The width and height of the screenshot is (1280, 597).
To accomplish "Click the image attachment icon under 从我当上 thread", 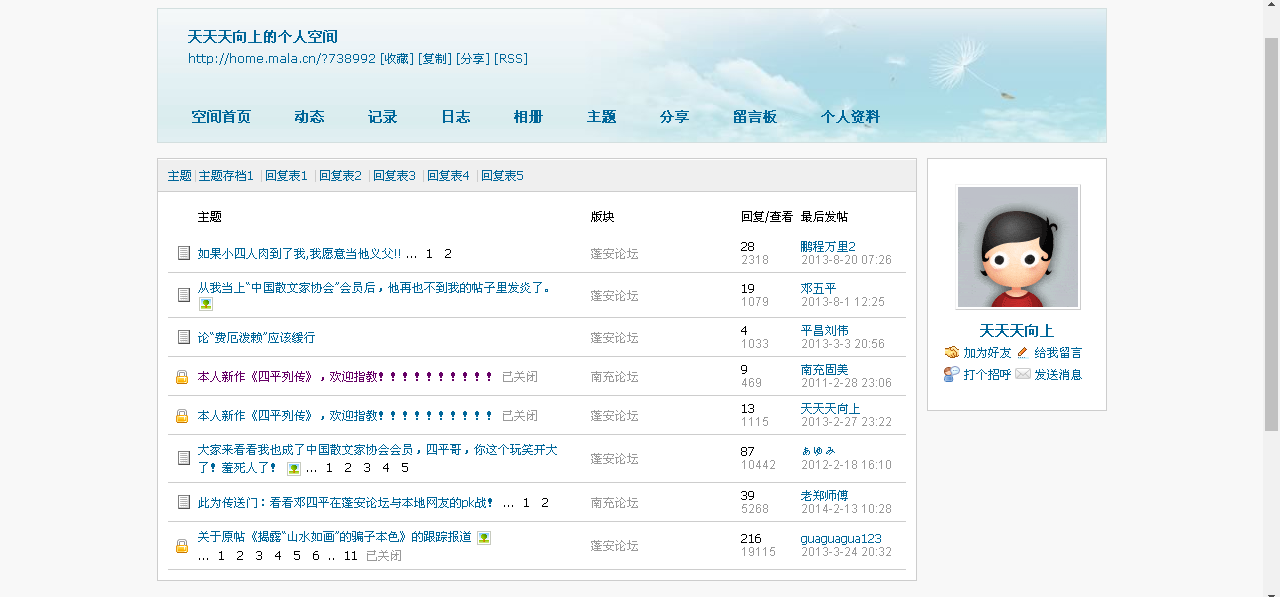I will coord(206,304).
